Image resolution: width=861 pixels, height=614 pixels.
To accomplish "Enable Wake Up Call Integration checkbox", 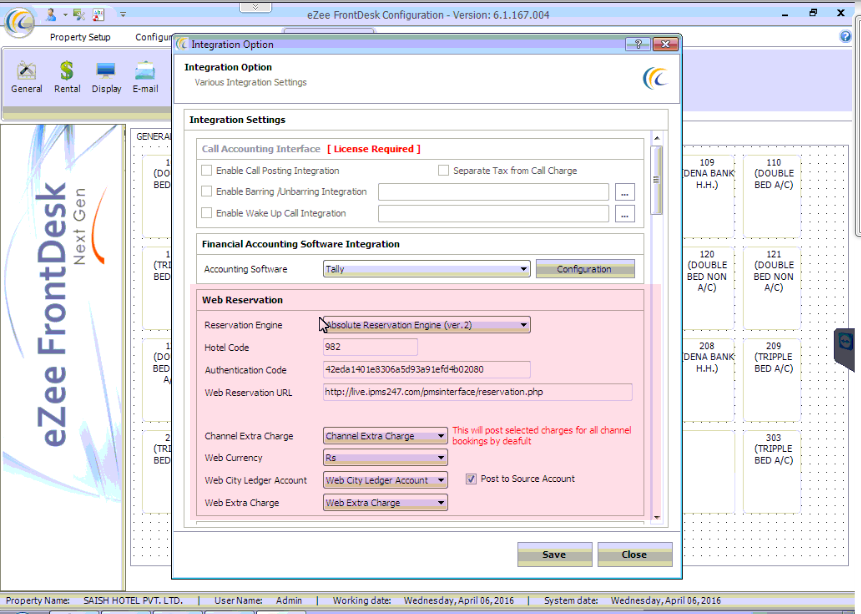I will [x=206, y=213].
